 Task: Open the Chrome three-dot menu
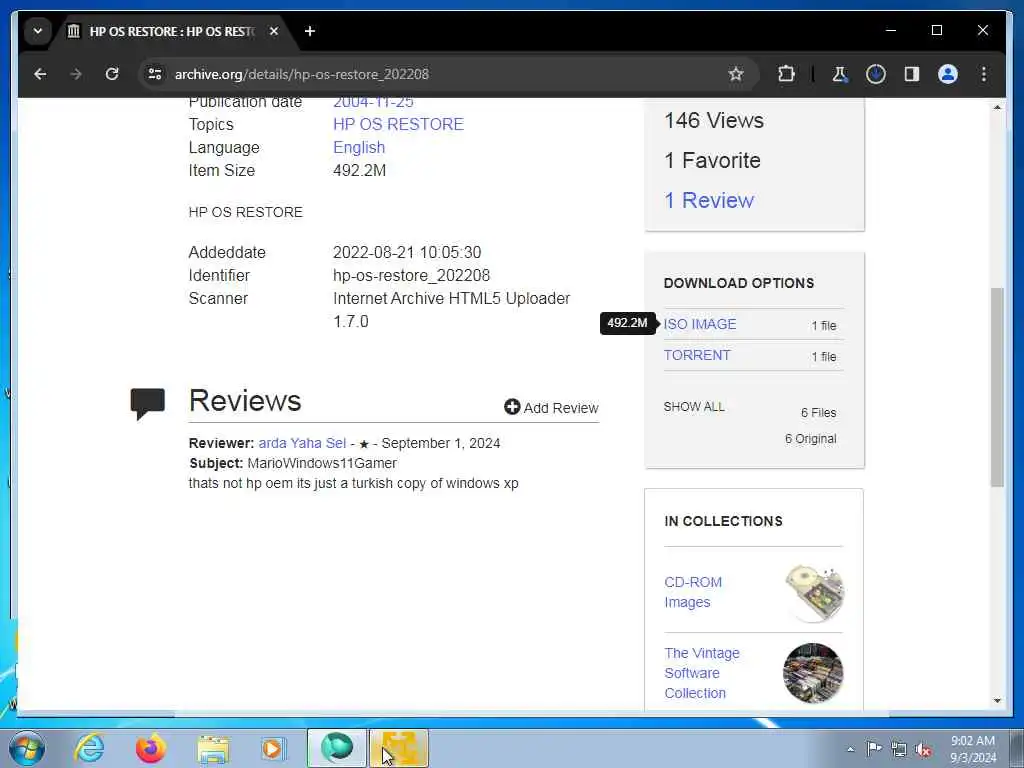[984, 74]
